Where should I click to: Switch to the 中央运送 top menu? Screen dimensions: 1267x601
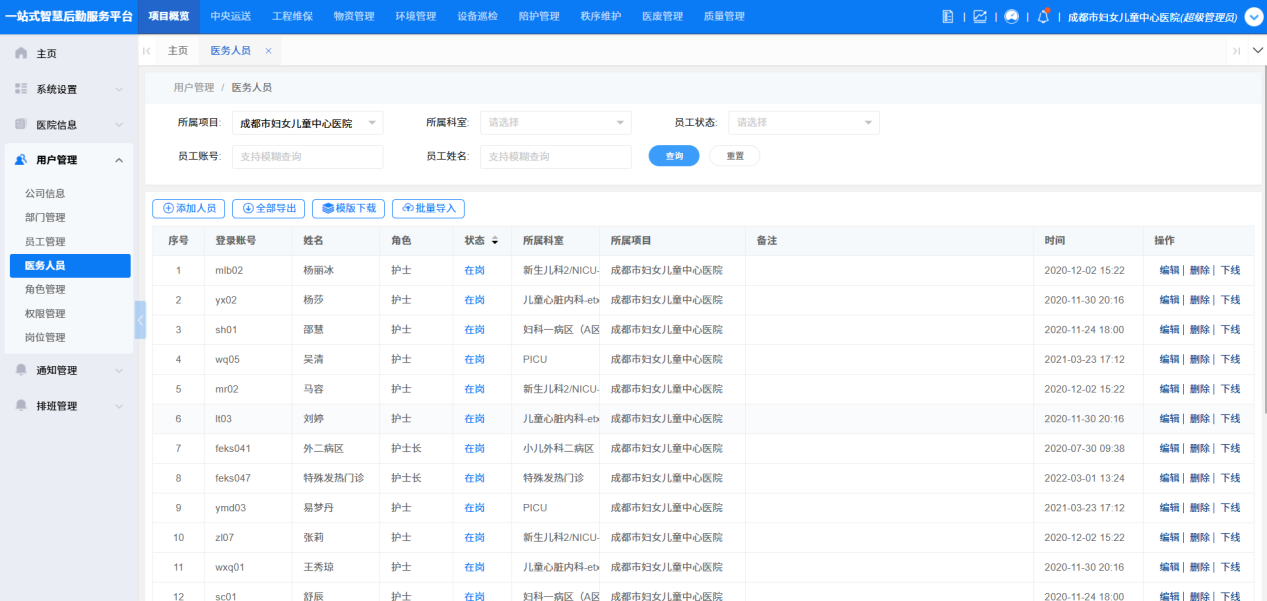231,17
